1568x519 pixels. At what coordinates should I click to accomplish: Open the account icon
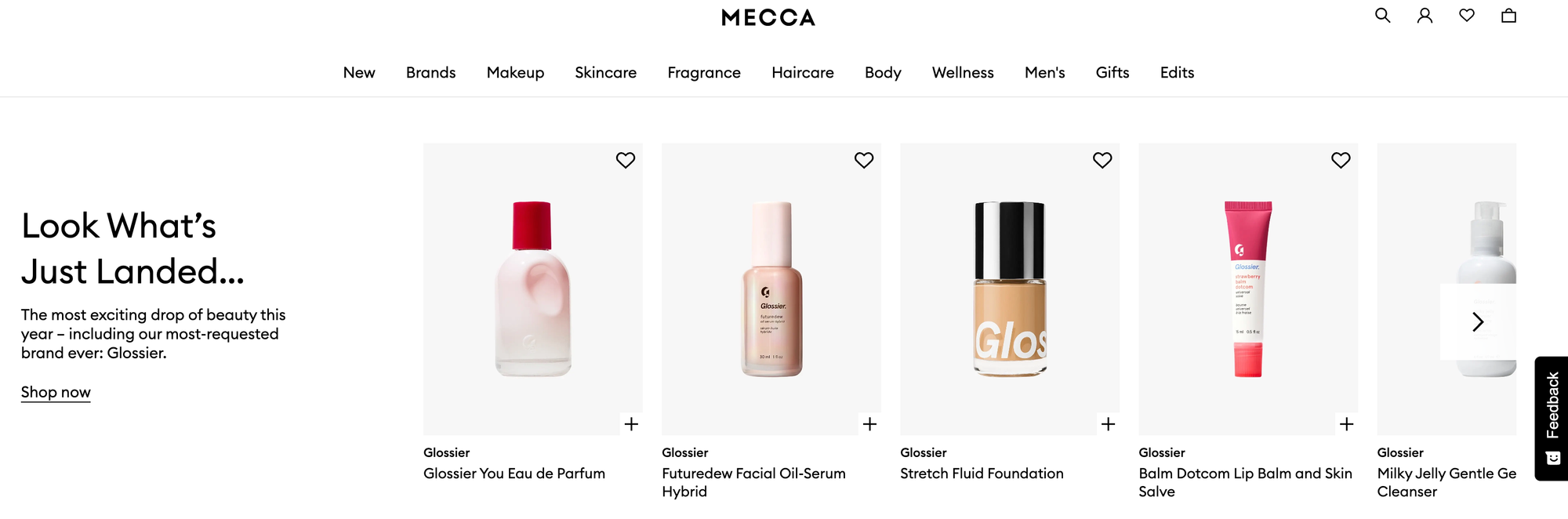pos(1425,16)
